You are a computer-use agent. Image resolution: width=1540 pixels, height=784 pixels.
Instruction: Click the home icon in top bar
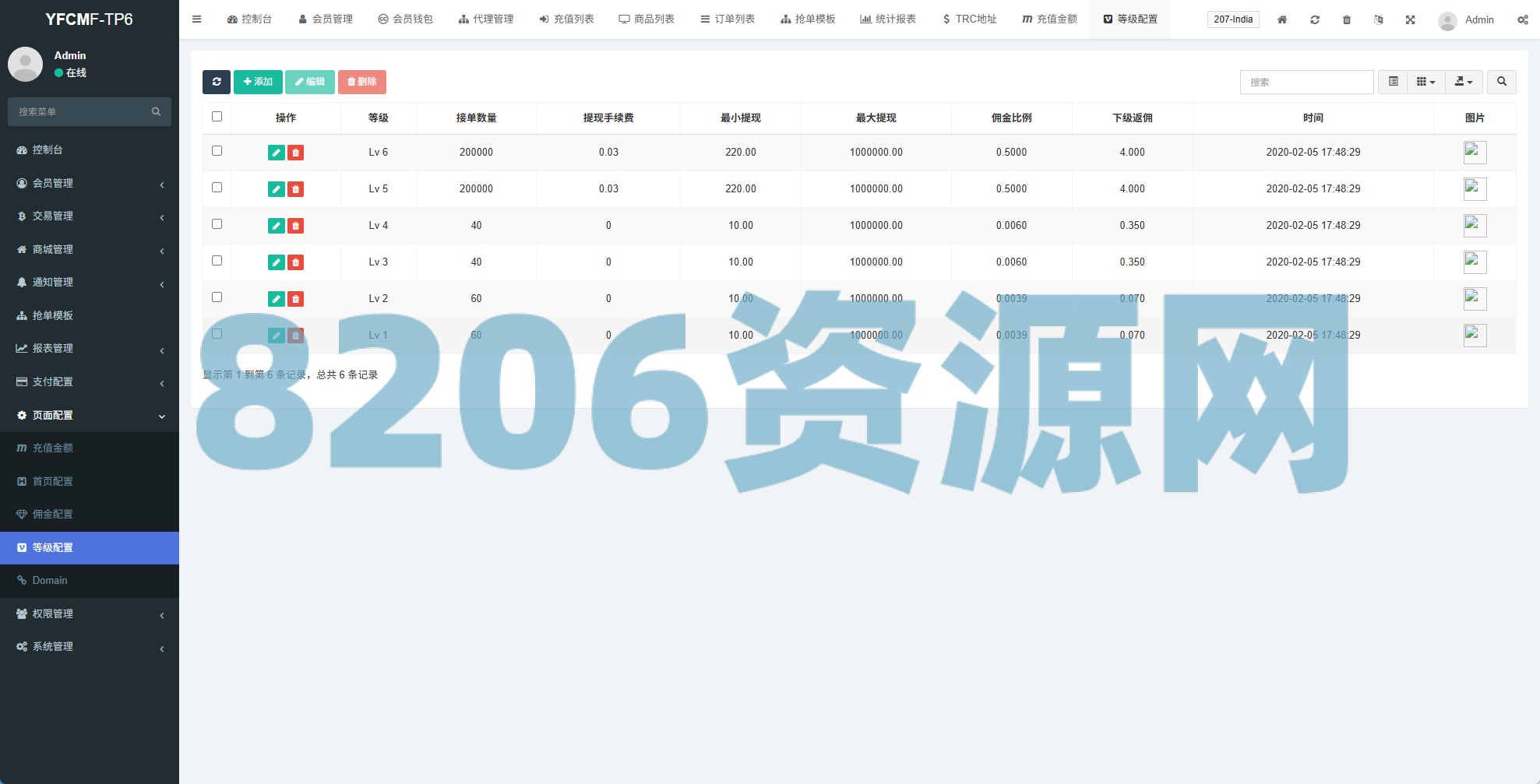click(x=1281, y=19)
